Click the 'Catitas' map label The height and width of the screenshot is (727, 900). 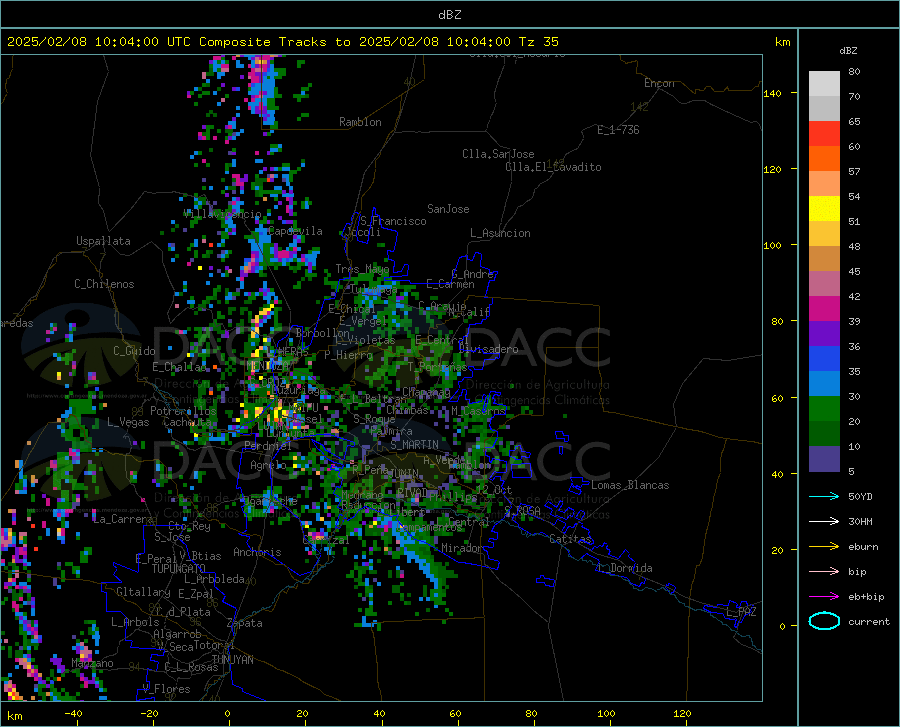point(570,539)
